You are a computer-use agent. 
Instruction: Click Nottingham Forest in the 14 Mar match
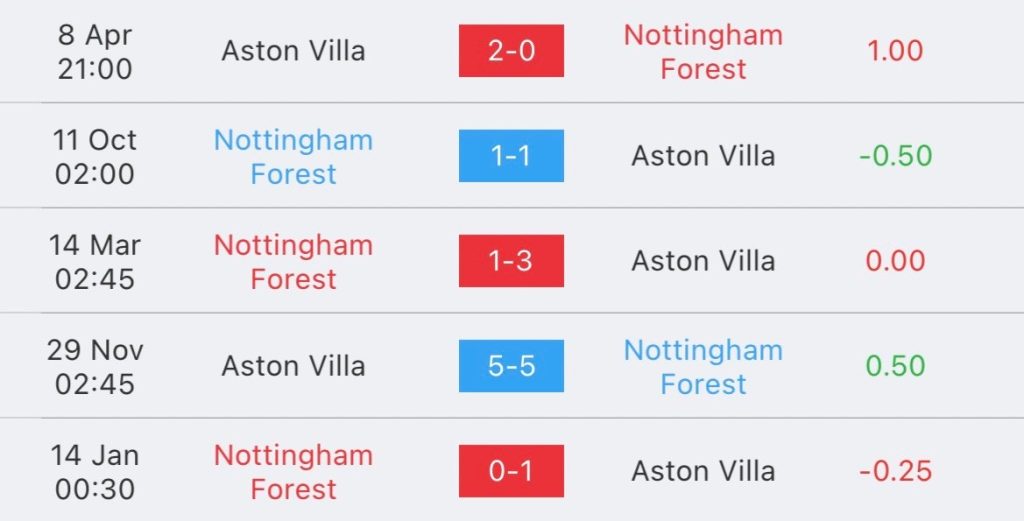coord(293,262)
